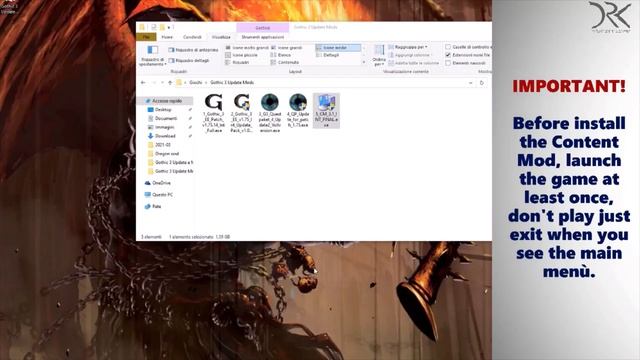The width and height of the screenshot is (640, 360).
Task: Switch to the Condividi ribbon tab
Action: [x=192, y=37]
